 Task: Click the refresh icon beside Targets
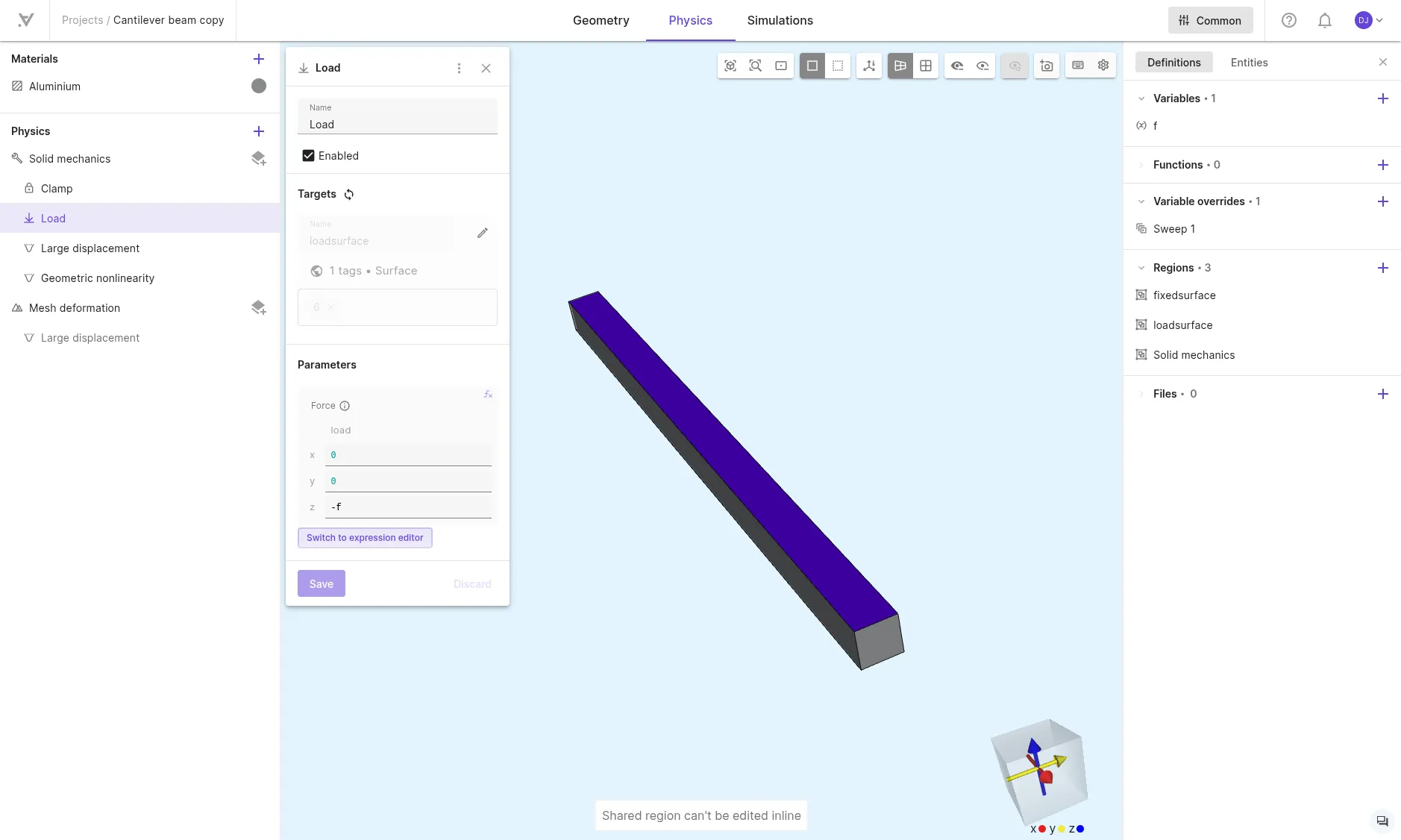click(349, 195)
